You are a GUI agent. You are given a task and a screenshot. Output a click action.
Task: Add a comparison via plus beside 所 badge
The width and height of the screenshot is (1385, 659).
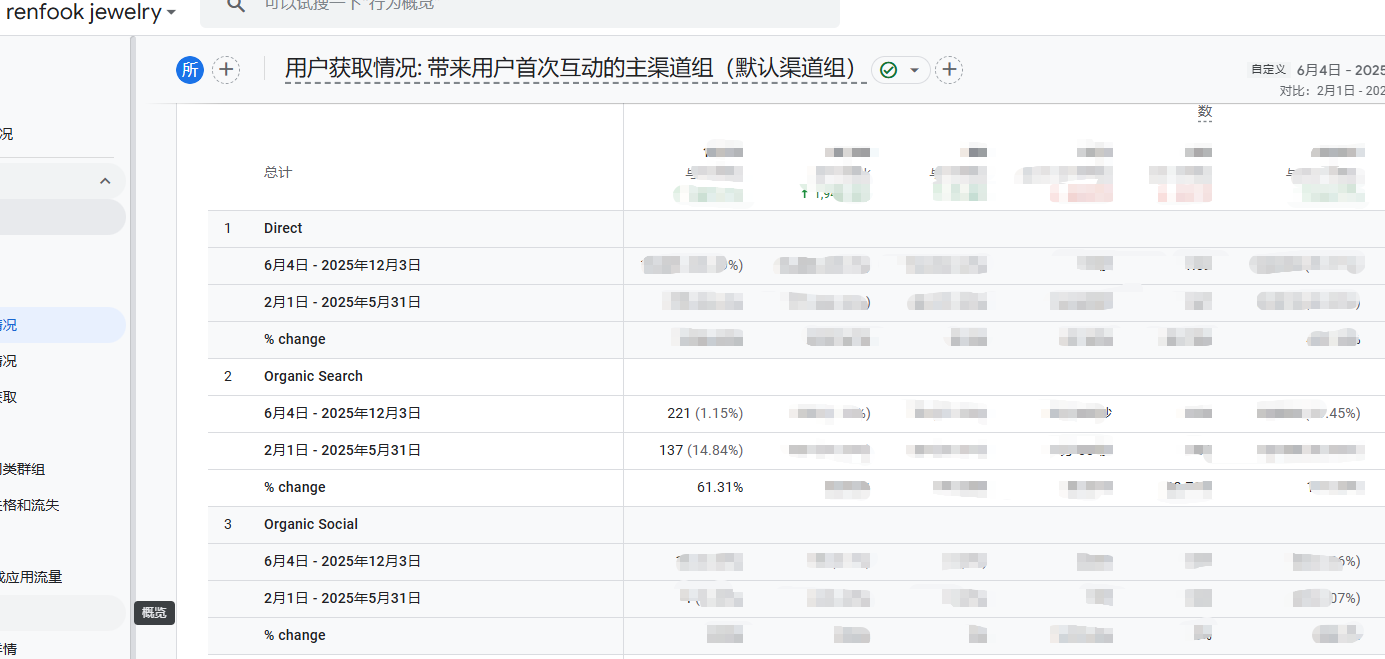[227, 69]
